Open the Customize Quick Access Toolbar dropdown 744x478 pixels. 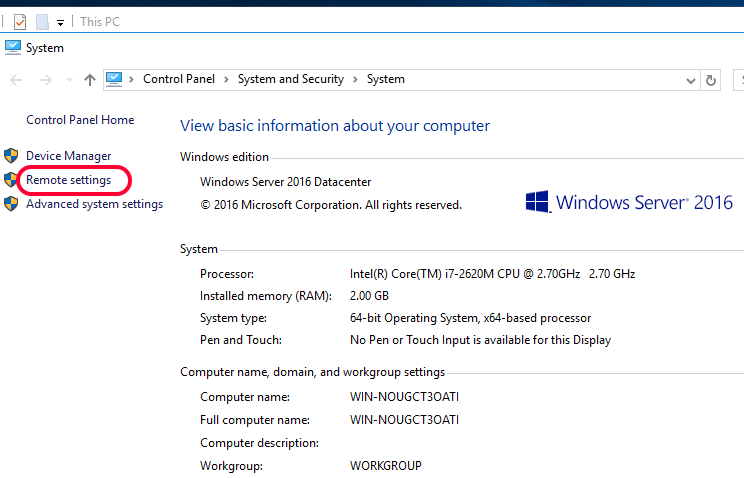pos(60,22)
